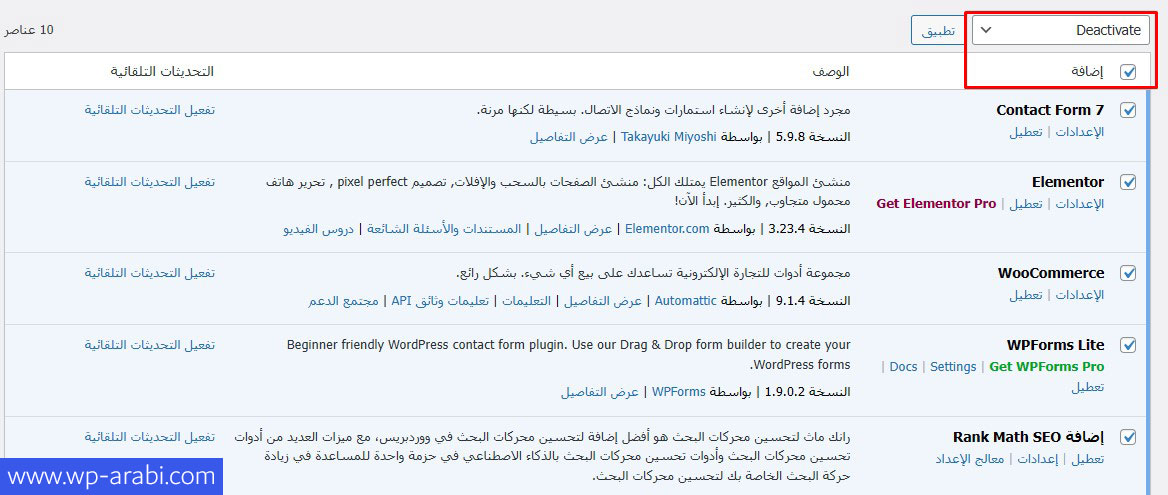Open the Automattic author link
This screenshot has width=1168, height=495.
[685, 301]
